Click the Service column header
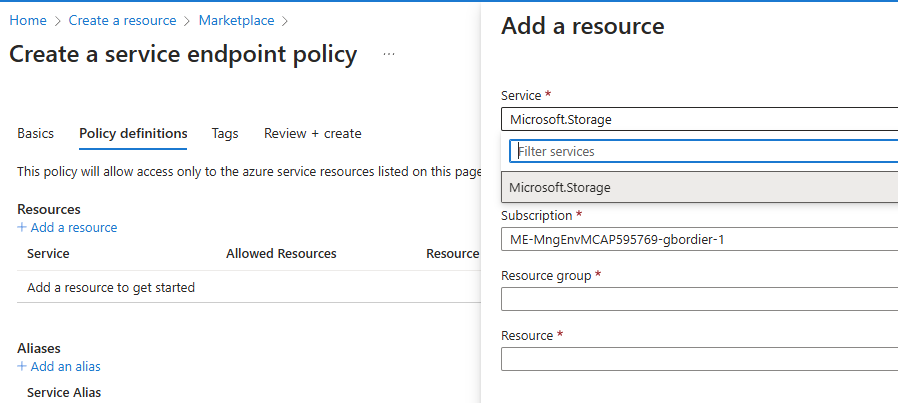The height and width of the screenshot is (403, 898). click(x=48, y=254)
